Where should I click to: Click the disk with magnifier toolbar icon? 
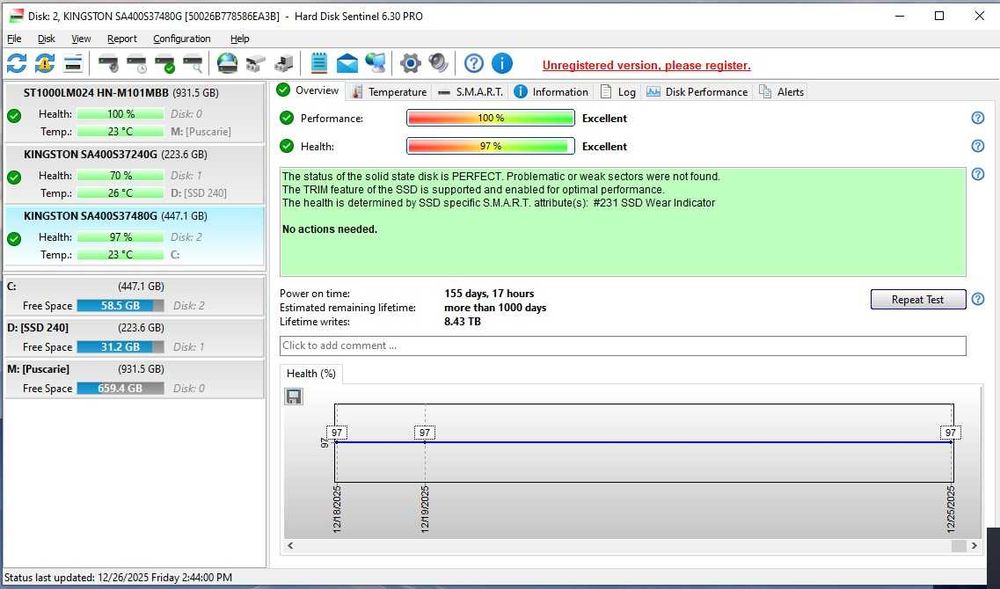pos(193,64)
